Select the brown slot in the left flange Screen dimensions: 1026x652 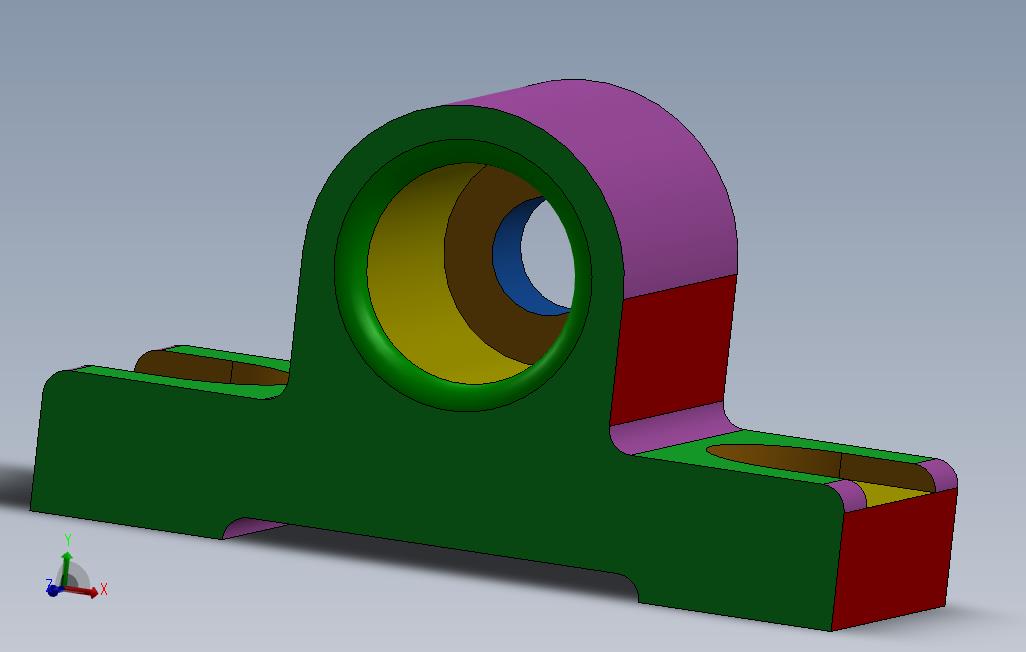click(209, 368)
